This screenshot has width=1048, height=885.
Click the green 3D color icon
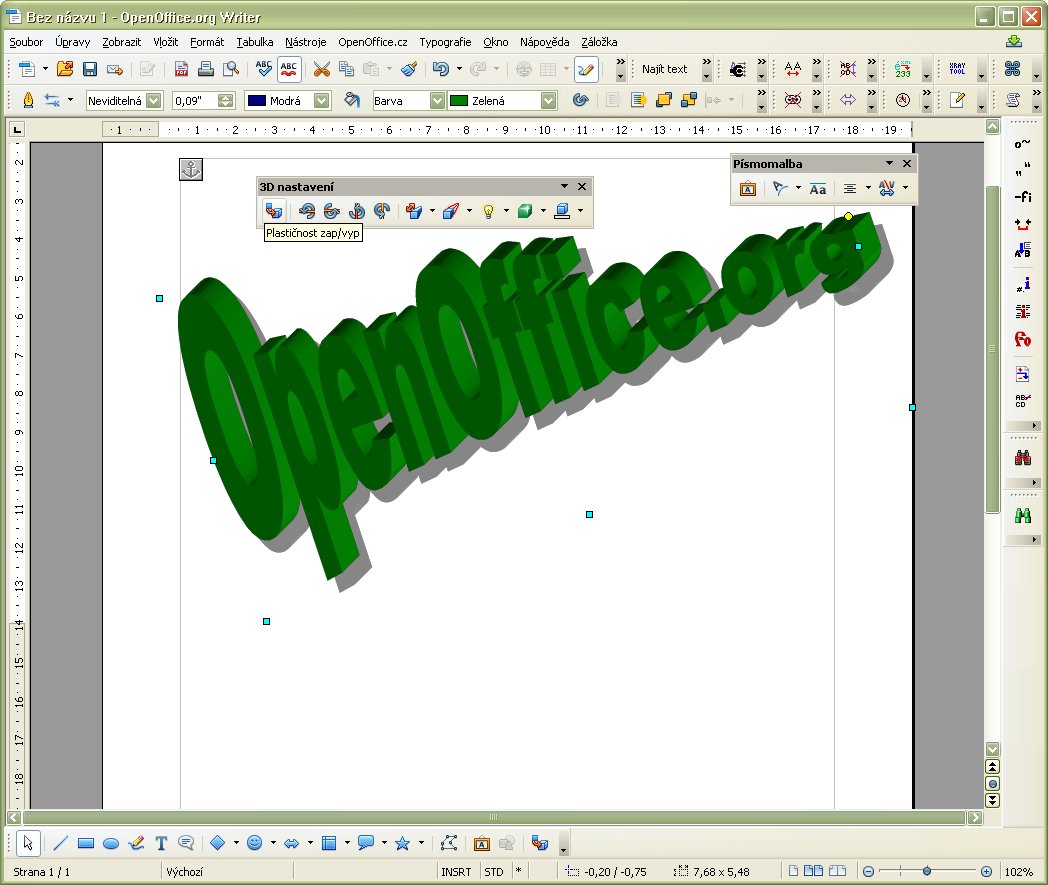pyautogui.click(x=525, y=211)
